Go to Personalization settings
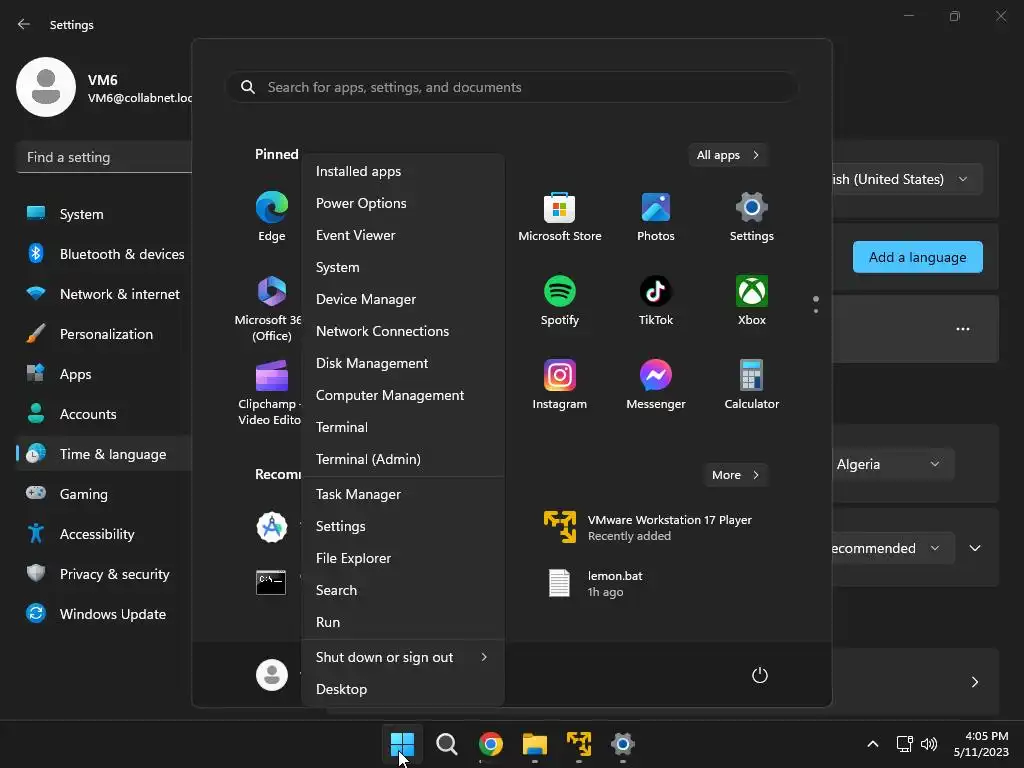1024x768 pixels. pos(104,334)
